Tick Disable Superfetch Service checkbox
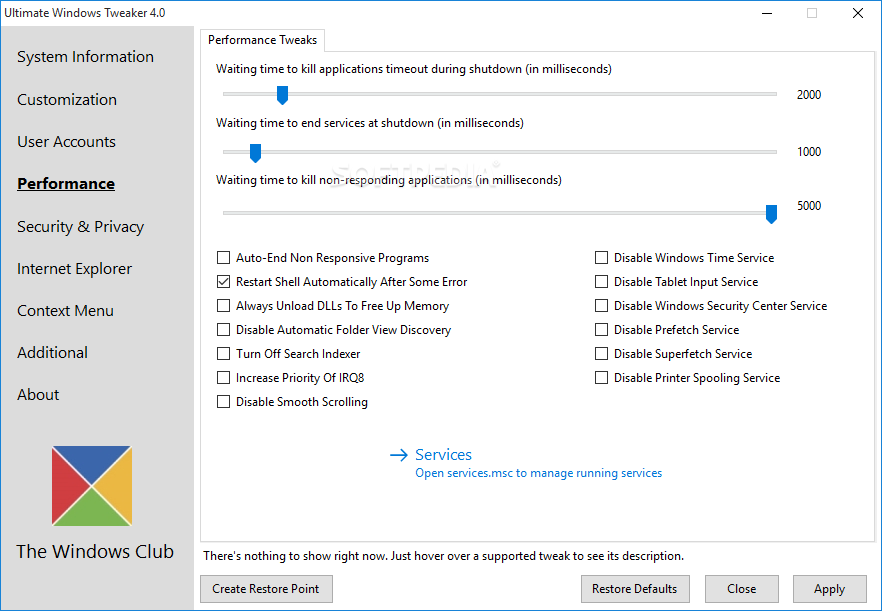882x611 pixels. point(601,354)
